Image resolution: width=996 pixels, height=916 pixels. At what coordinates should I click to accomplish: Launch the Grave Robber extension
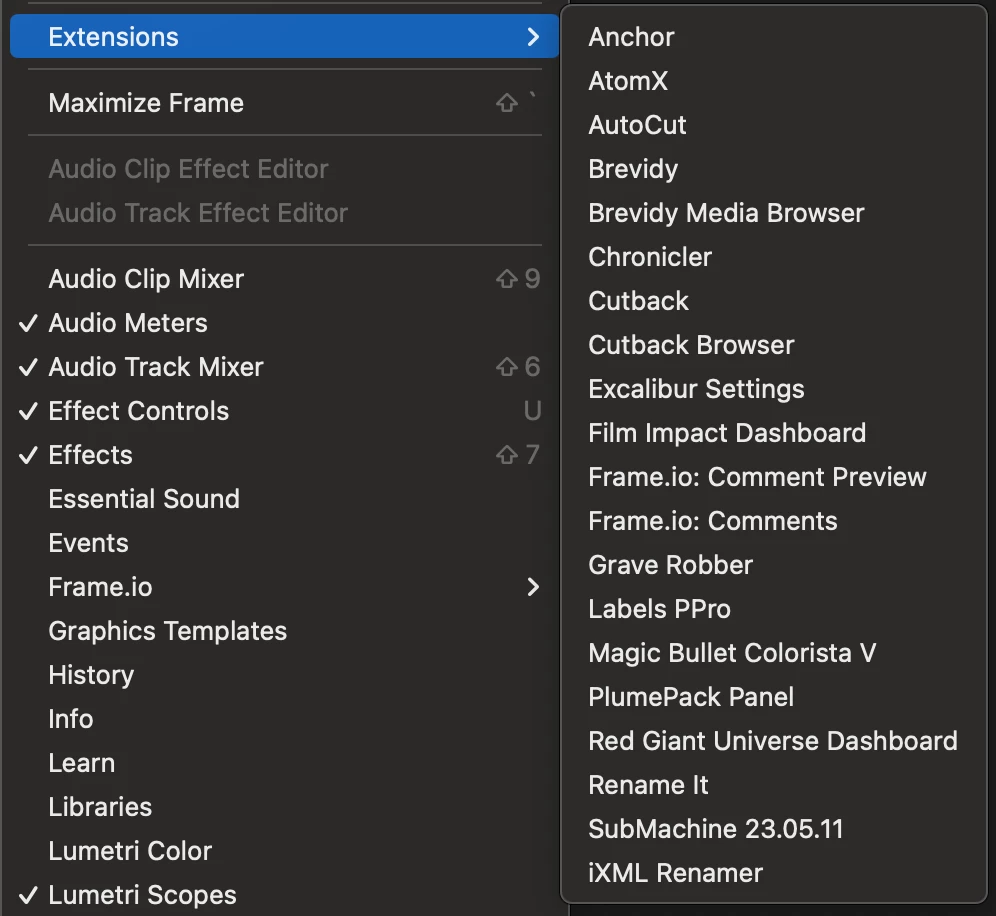774,565
